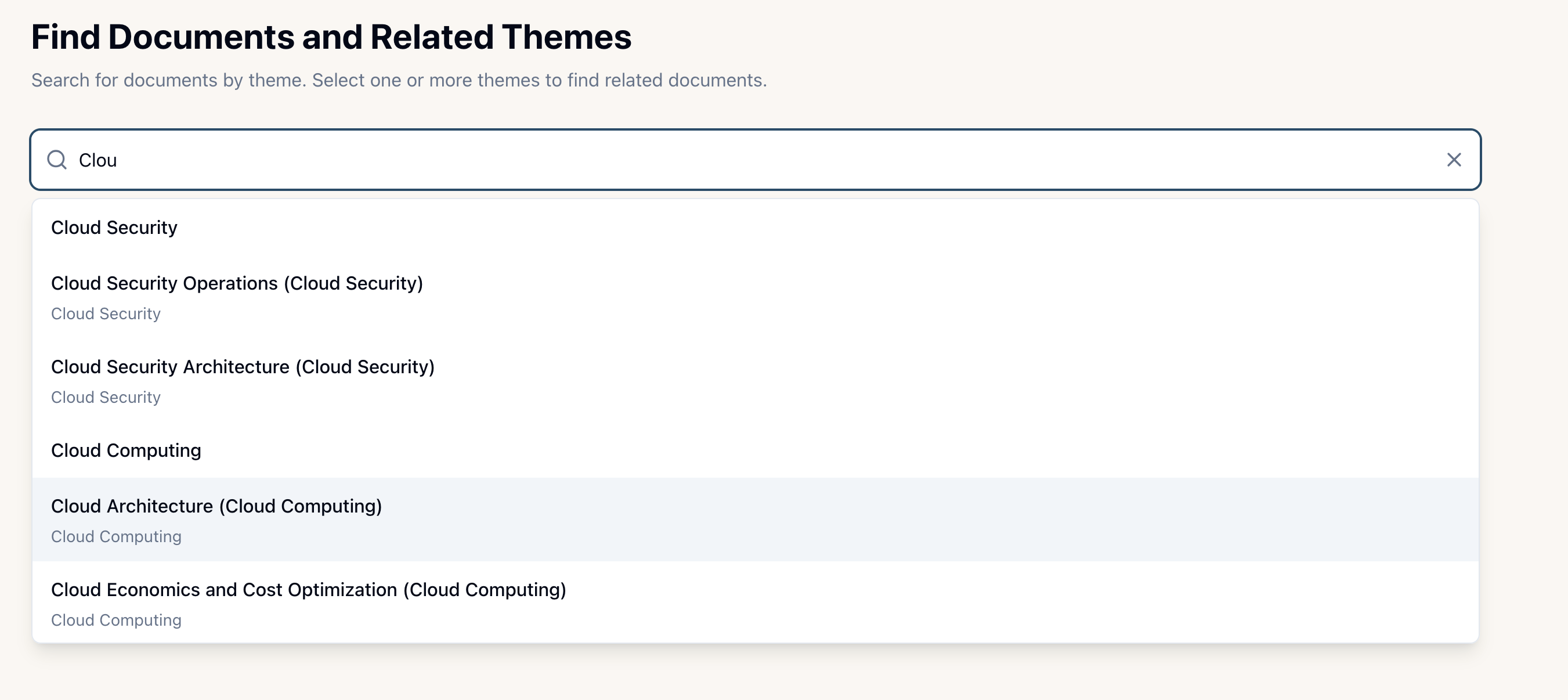The width and height of the screenshot is (1568, 700).
Task: Click the Find Documents and Related Themes heading
Action: tap(332, 37)
